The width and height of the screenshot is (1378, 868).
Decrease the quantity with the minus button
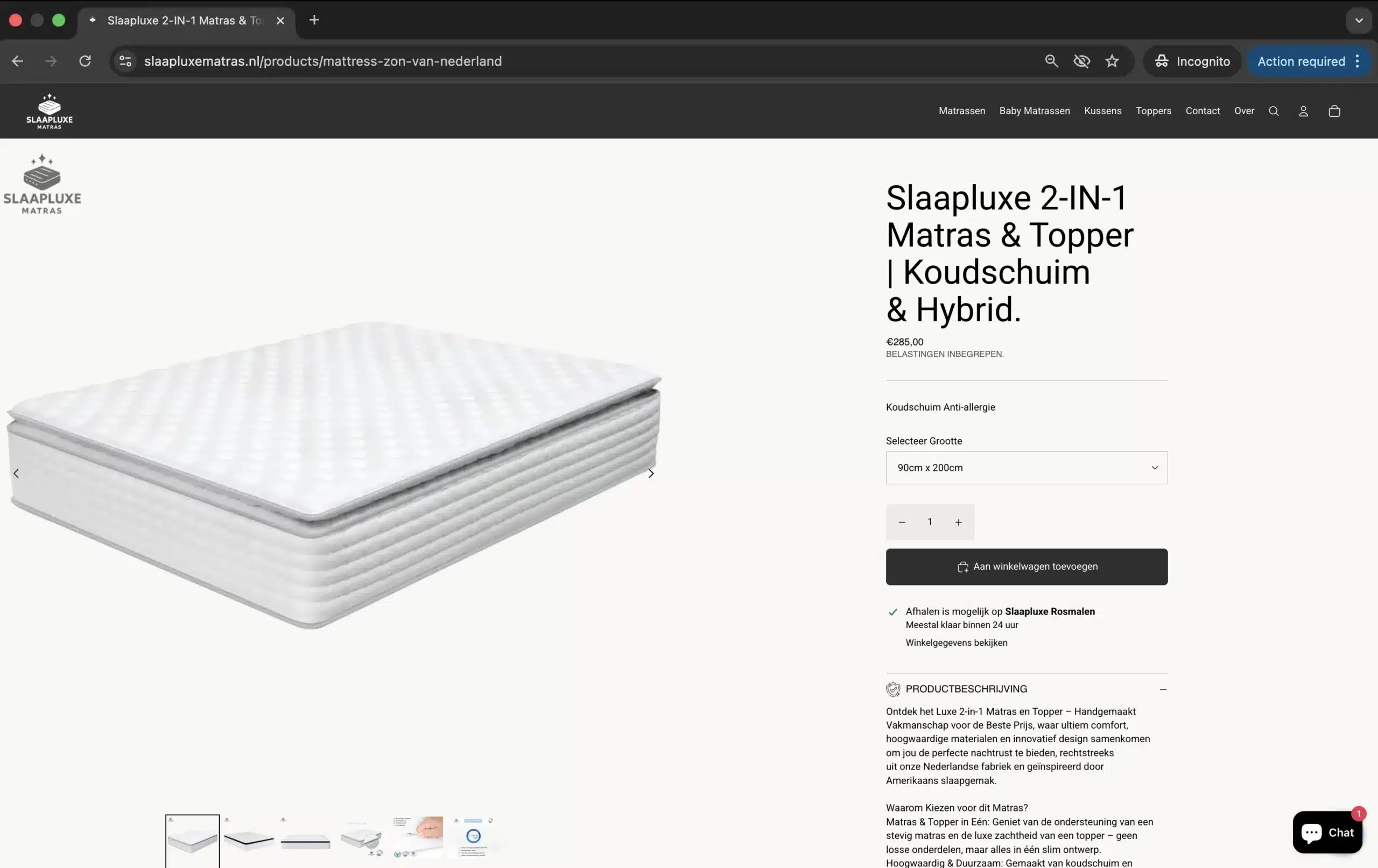[x=902, y=522]
